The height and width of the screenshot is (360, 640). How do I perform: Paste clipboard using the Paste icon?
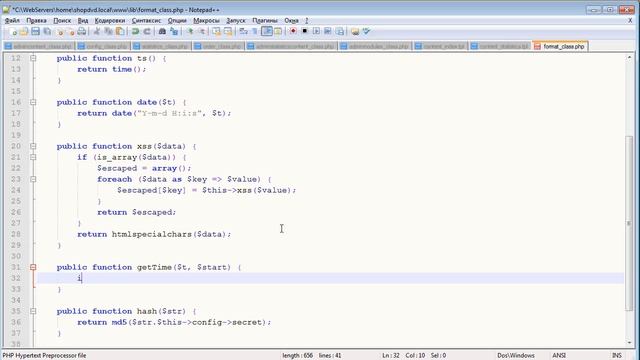pyautogui.click(x=120, y=31)
